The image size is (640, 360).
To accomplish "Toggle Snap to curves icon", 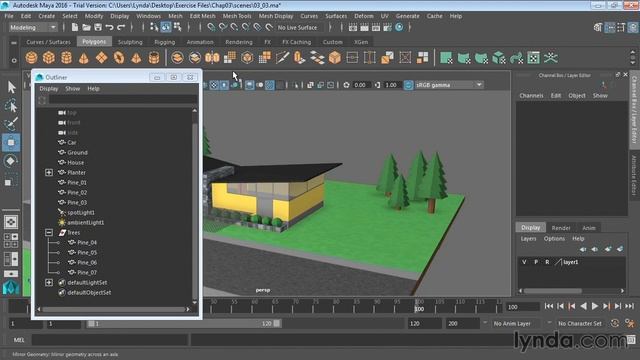I will (x=222, y=27).
